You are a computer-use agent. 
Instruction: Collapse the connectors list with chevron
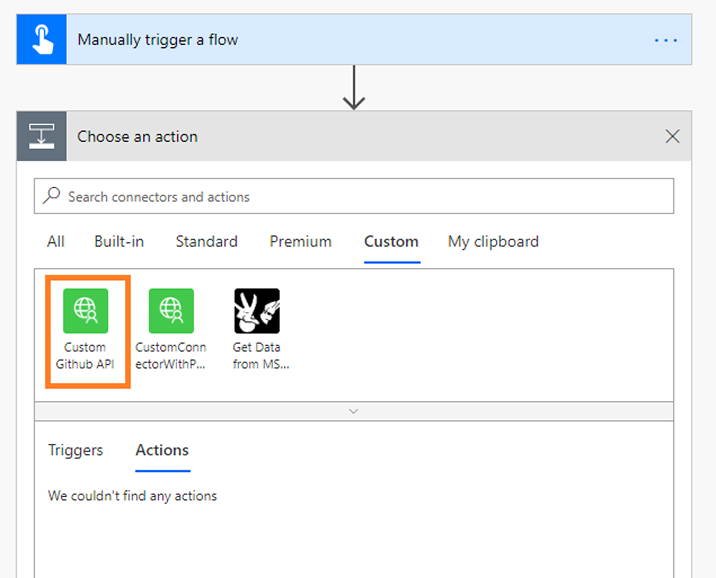(353, 411)
